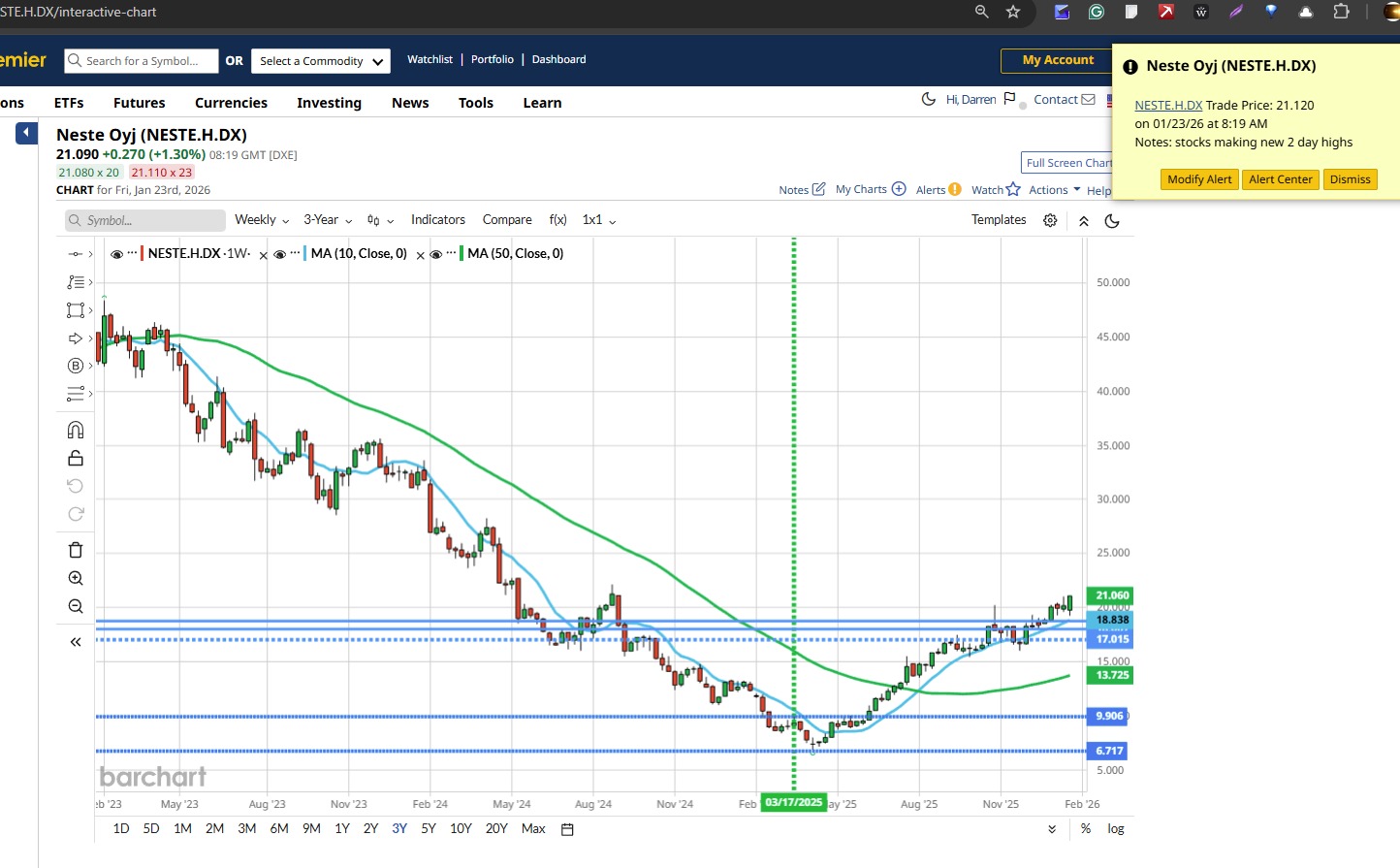This screenshot has height=868, width=1400.
Task: Collapse the drawing tools sidebar
Action: click(76, 642)
